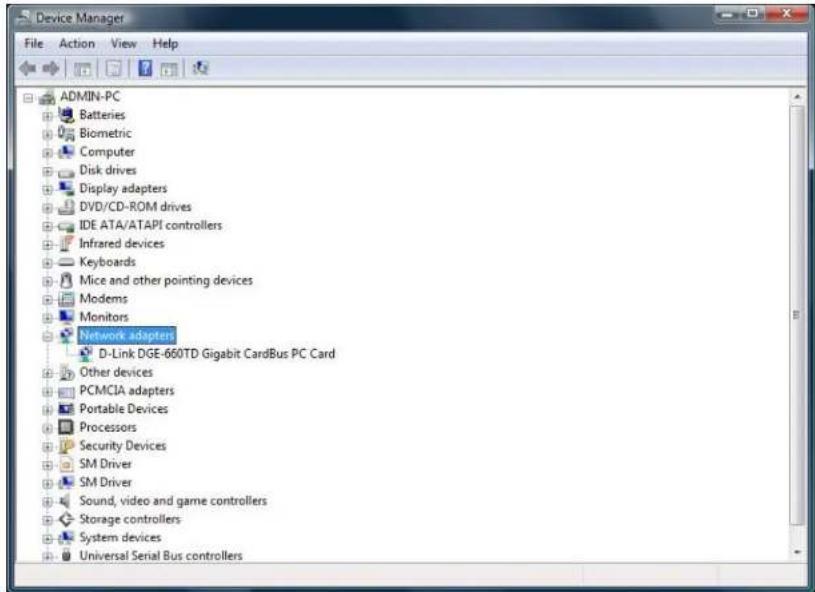Screen dimensions: 815x592
Task: Click the ADMIN-PC computer icon
Action: click(x=47, y=97)
